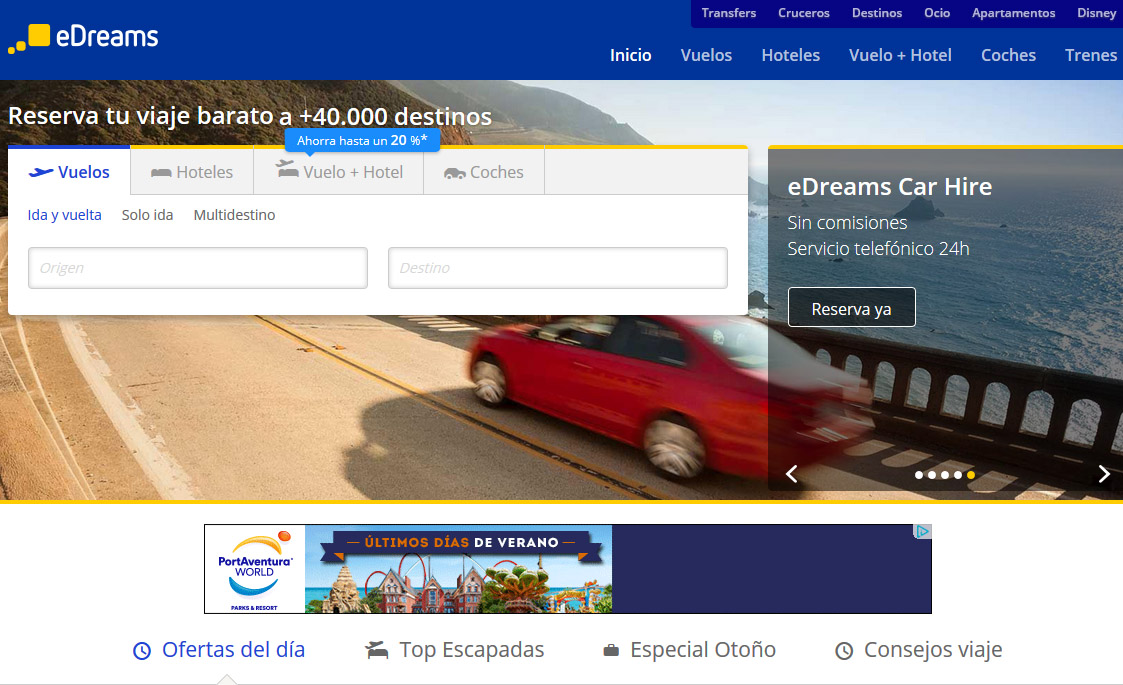Open the Cruceros link in top bar

pos(804,13)
